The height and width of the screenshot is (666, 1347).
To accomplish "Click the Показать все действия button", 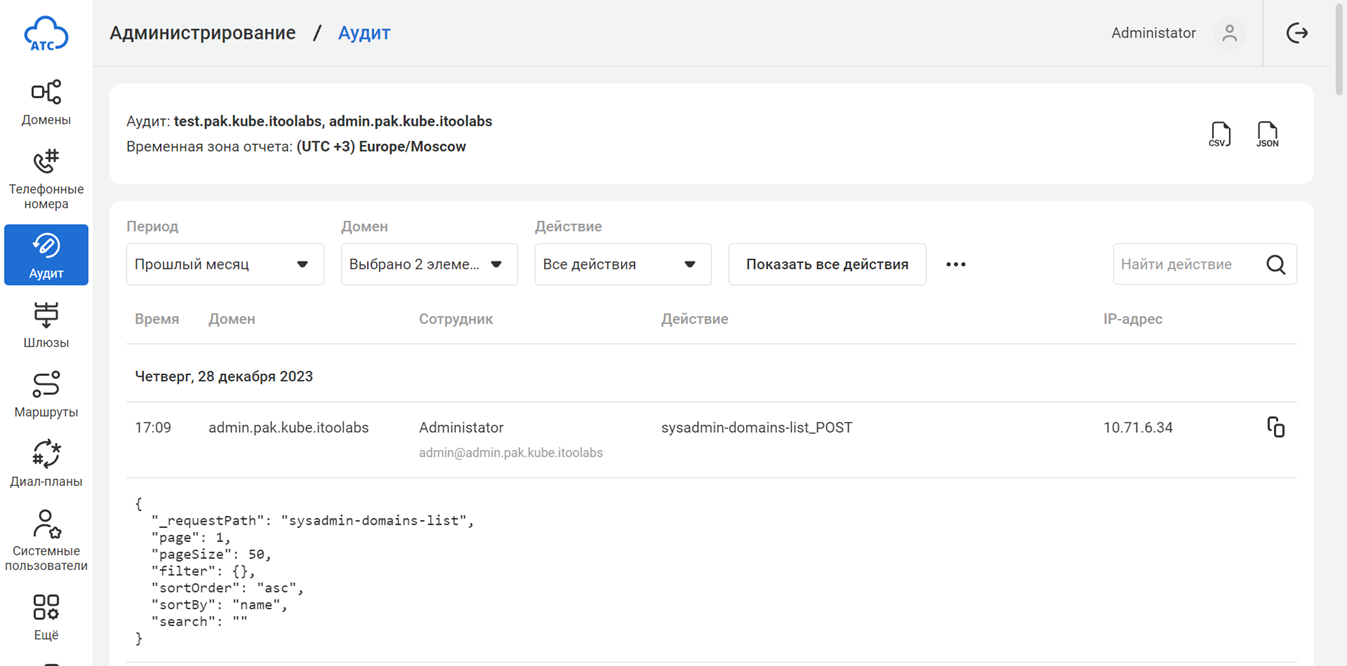I will click(827, 265).
